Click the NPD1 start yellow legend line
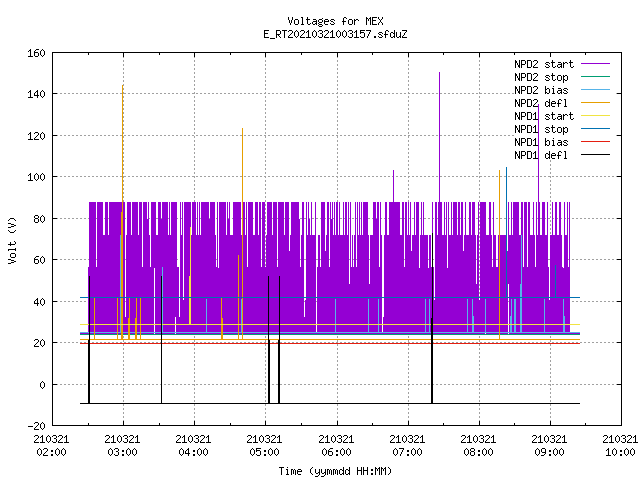Image resolution: width=640 pixels, height=480 pixels. click(595, 116)
